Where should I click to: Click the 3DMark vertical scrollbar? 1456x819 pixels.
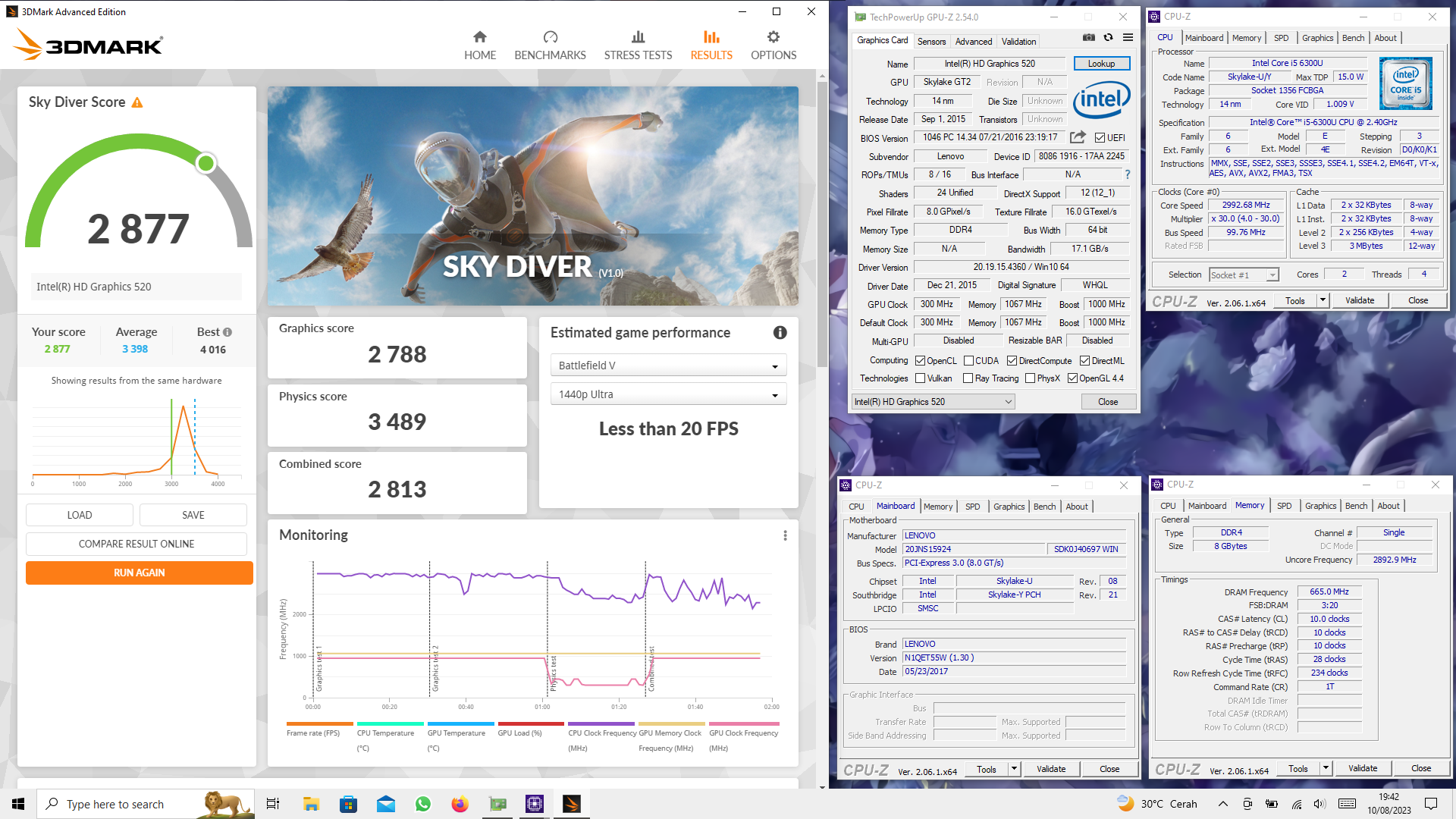(x=822, y=223)
